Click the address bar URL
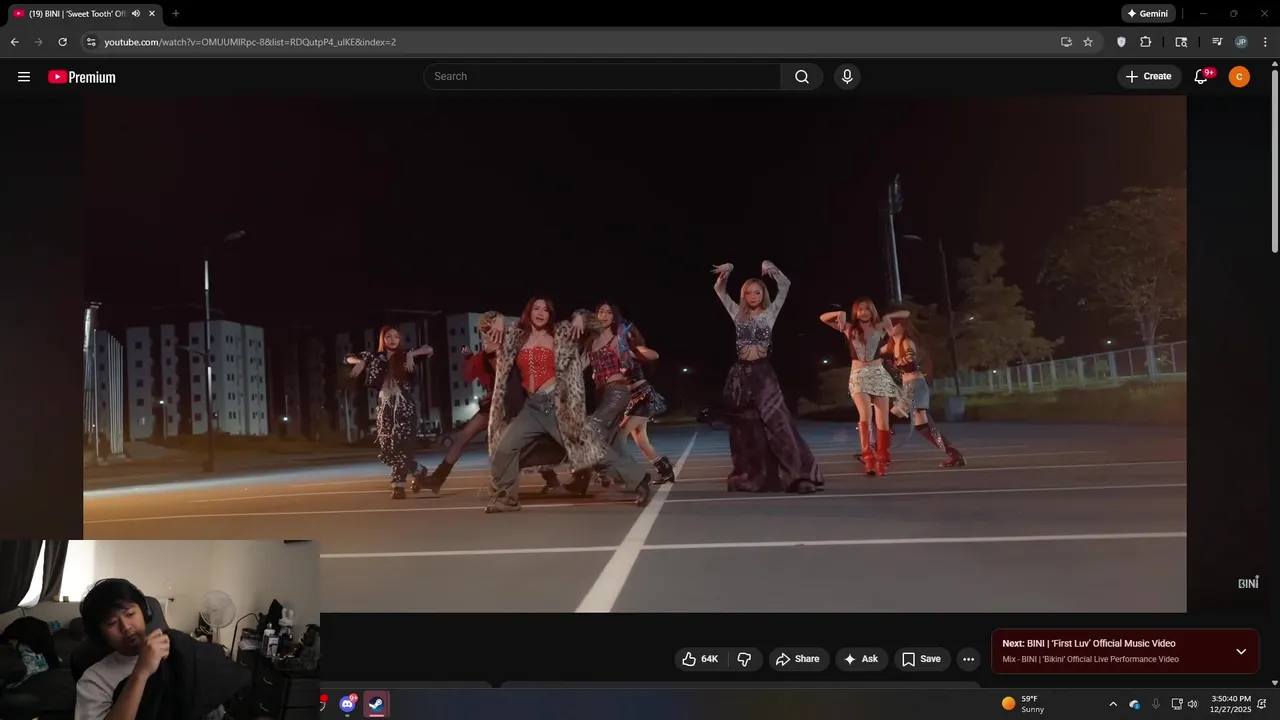Screen dimensions: 1280x720 coord(250,42)
